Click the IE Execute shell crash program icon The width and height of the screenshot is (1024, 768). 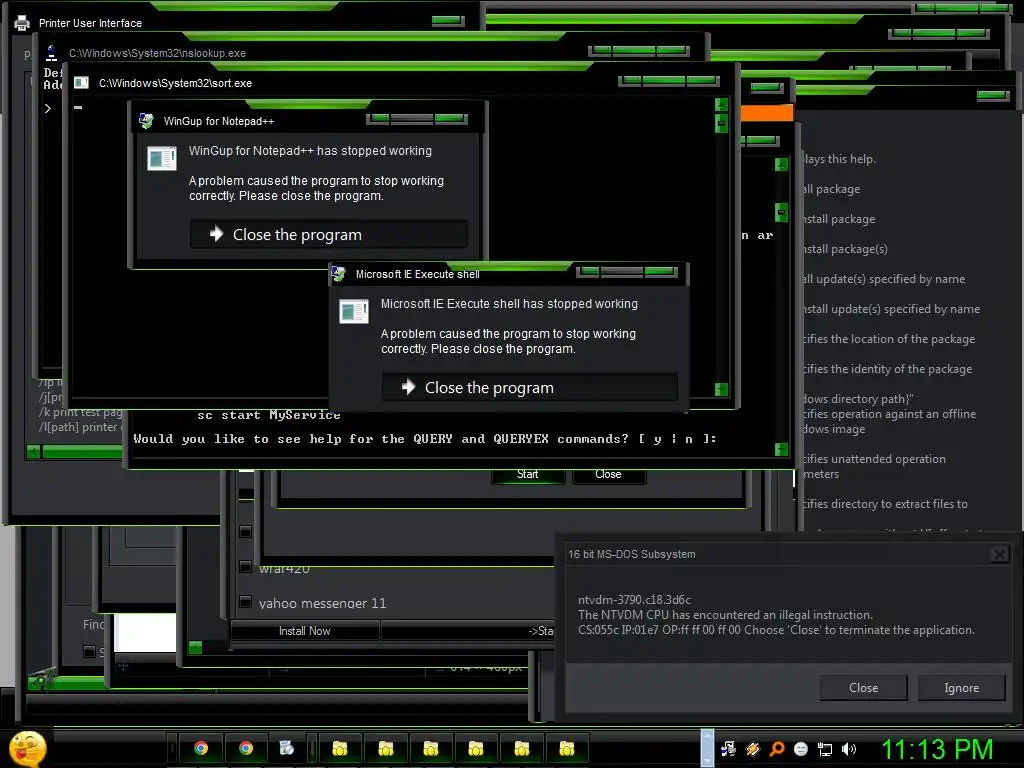354,312
